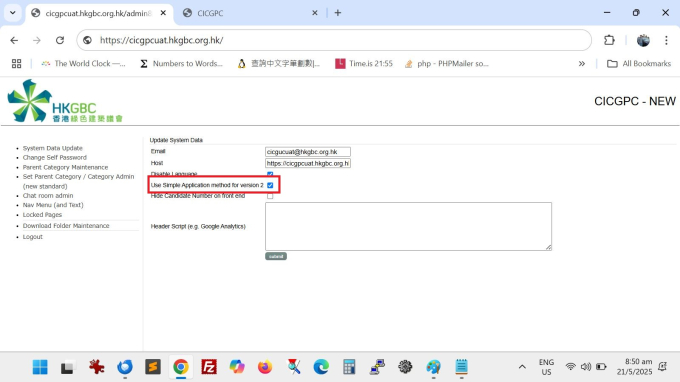
Task: Open the Chrome three-dot menu
Action: pyautogui.click(x=666, y=40)
